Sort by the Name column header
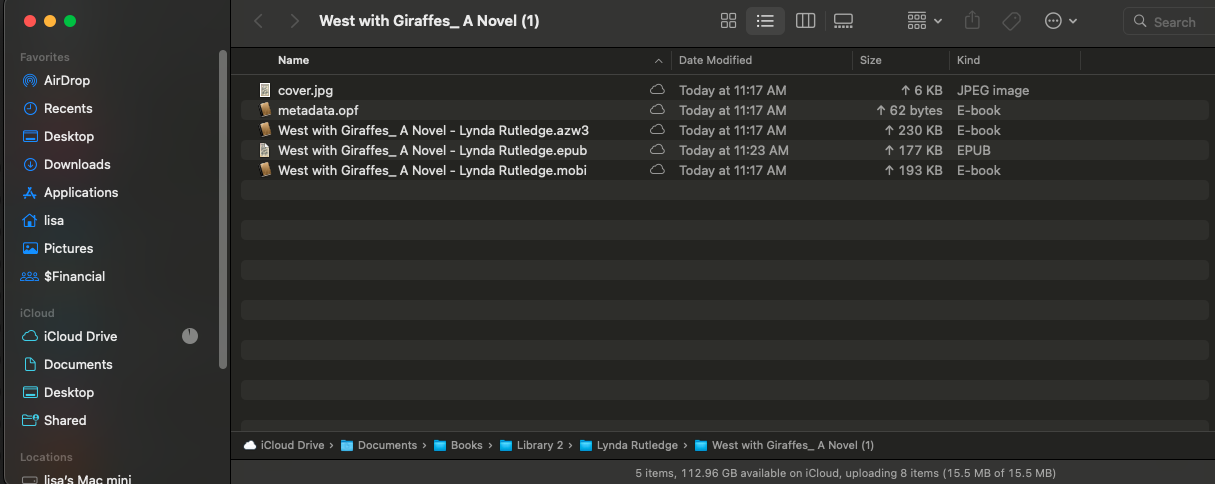 [293, 60]
